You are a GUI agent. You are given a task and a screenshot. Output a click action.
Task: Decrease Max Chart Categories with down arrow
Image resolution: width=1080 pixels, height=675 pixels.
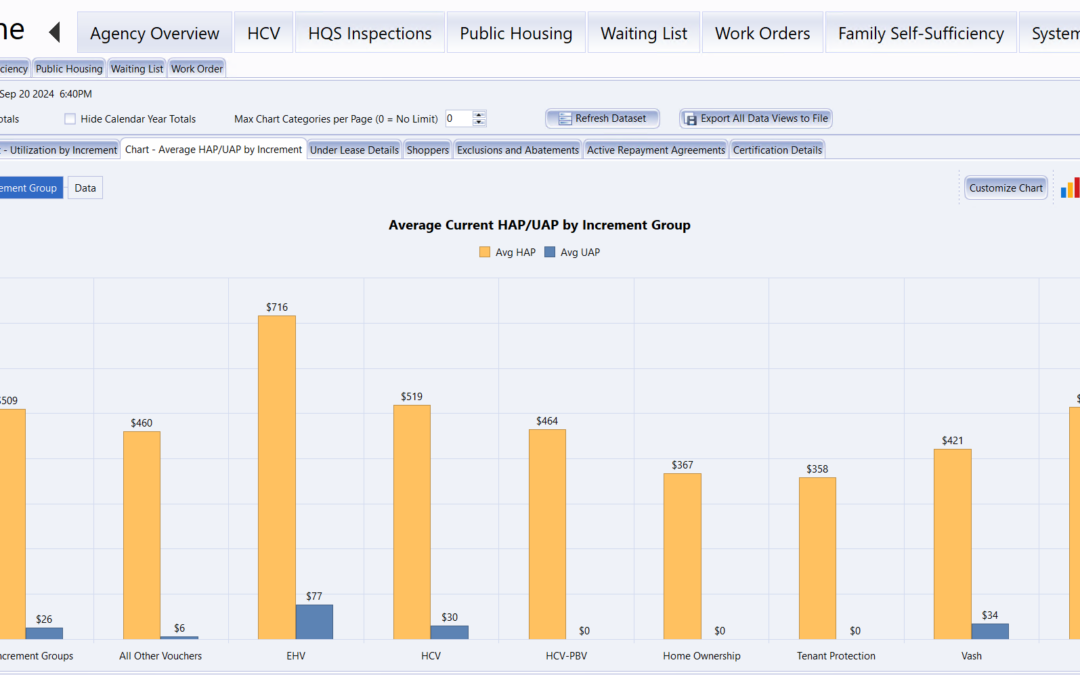pos(479,123)
